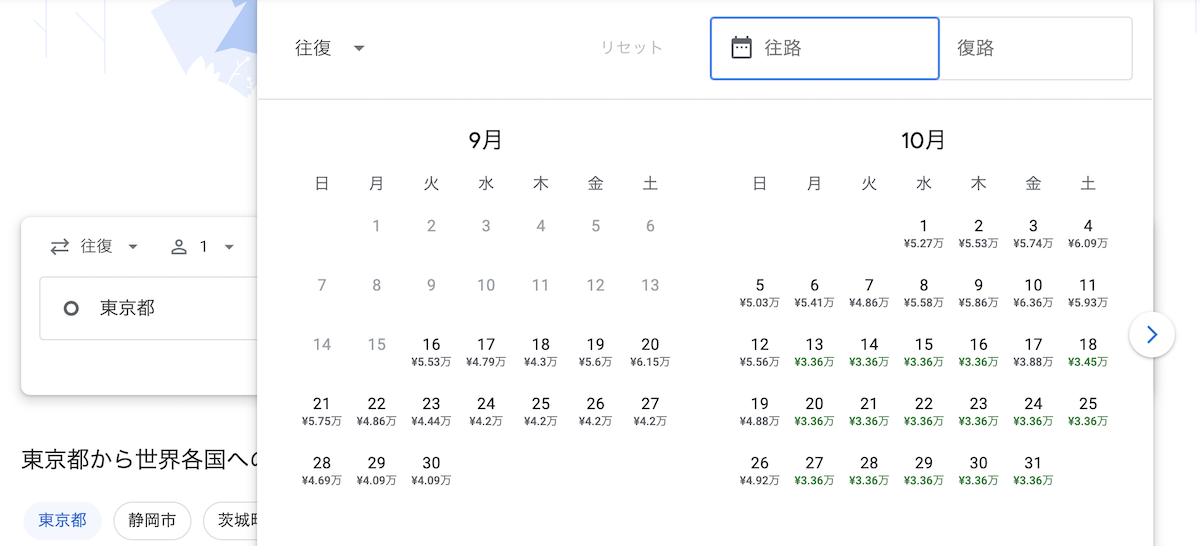Select September 18 at ¥4.3万
The image size is (1200, 546).
[541, 352]
